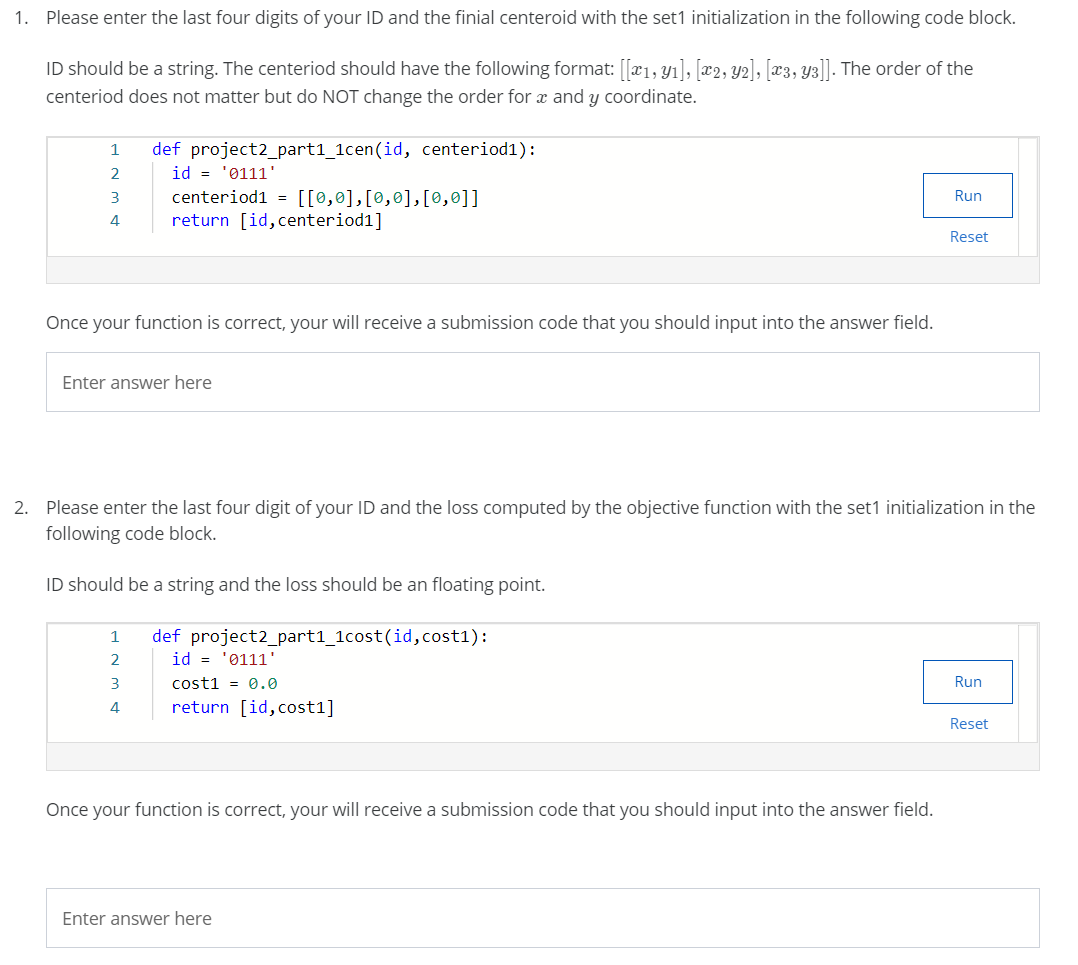Run the project2_part1_1cost code block
Screen dimensions: 1078x965
(967, 682)
